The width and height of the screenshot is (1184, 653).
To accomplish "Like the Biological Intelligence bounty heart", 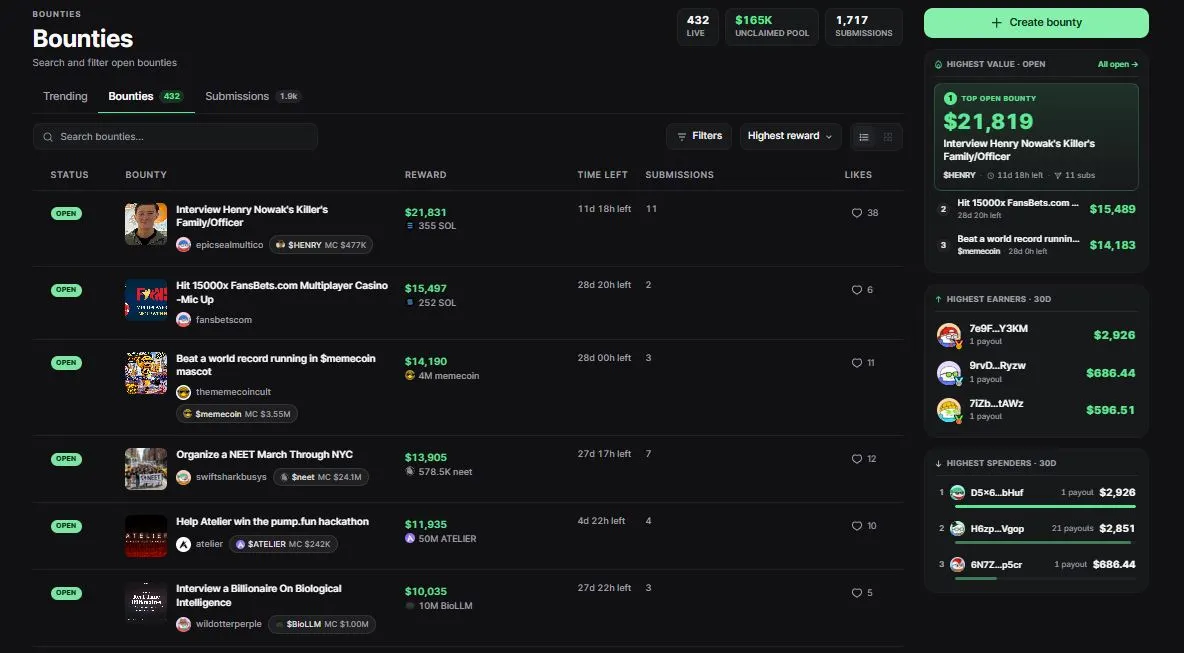I will 856,593.
